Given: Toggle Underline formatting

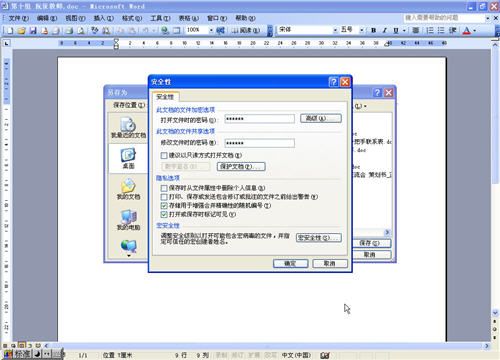Looking at the screenshot, I should click(x=396, y=30).
